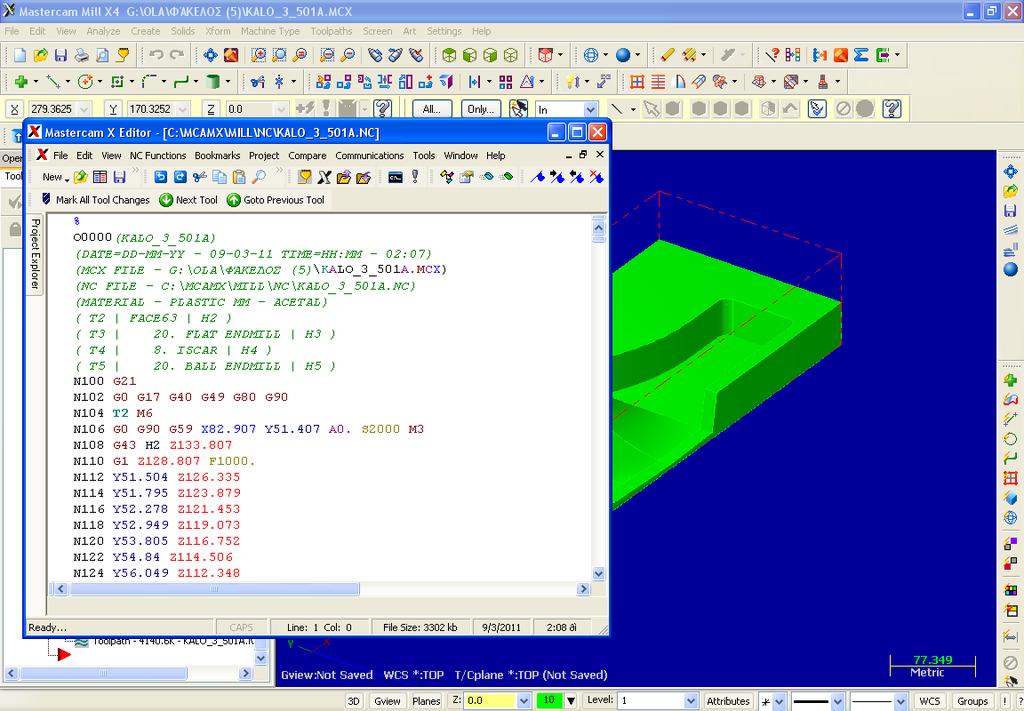Click the Create Line icon

point(53,82)
